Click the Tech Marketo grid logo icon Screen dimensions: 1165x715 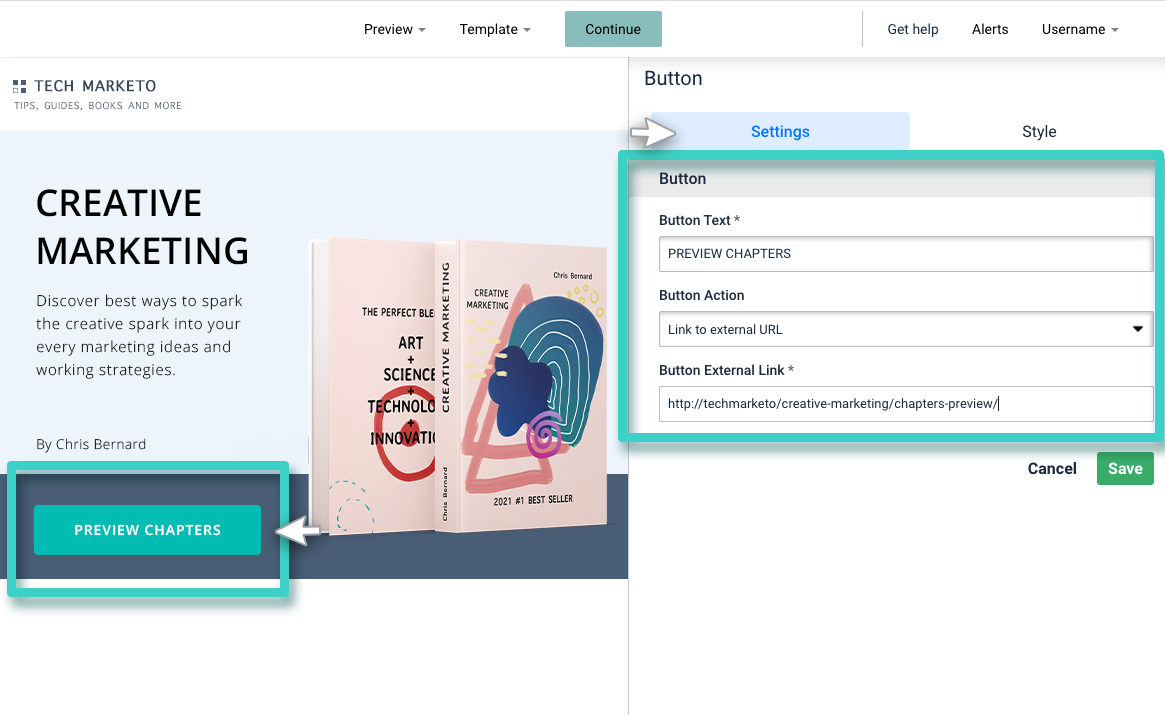(x=19, y=86)
